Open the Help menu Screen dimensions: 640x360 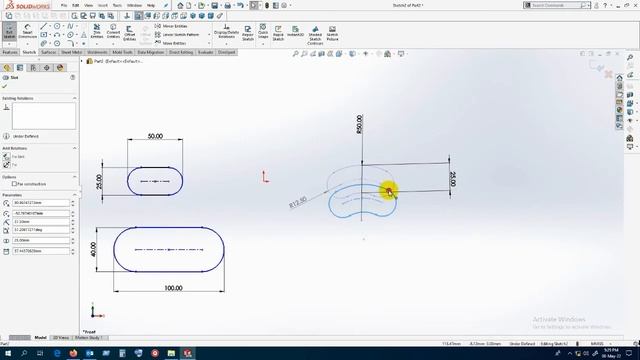coord(151,6)
